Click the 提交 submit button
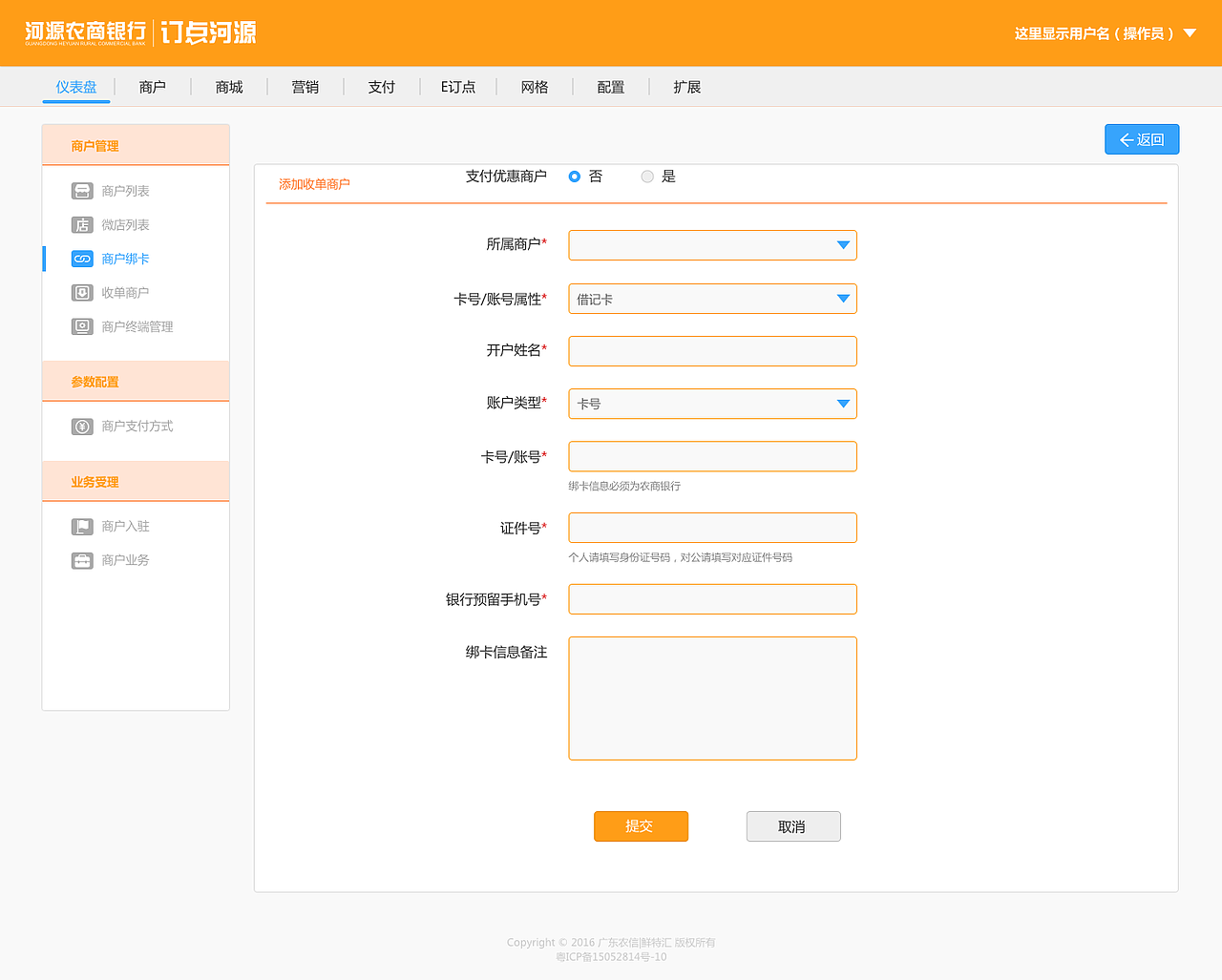Image resolution: width=1222 pixels, height=980 pixels. click(x=641, y=826)
